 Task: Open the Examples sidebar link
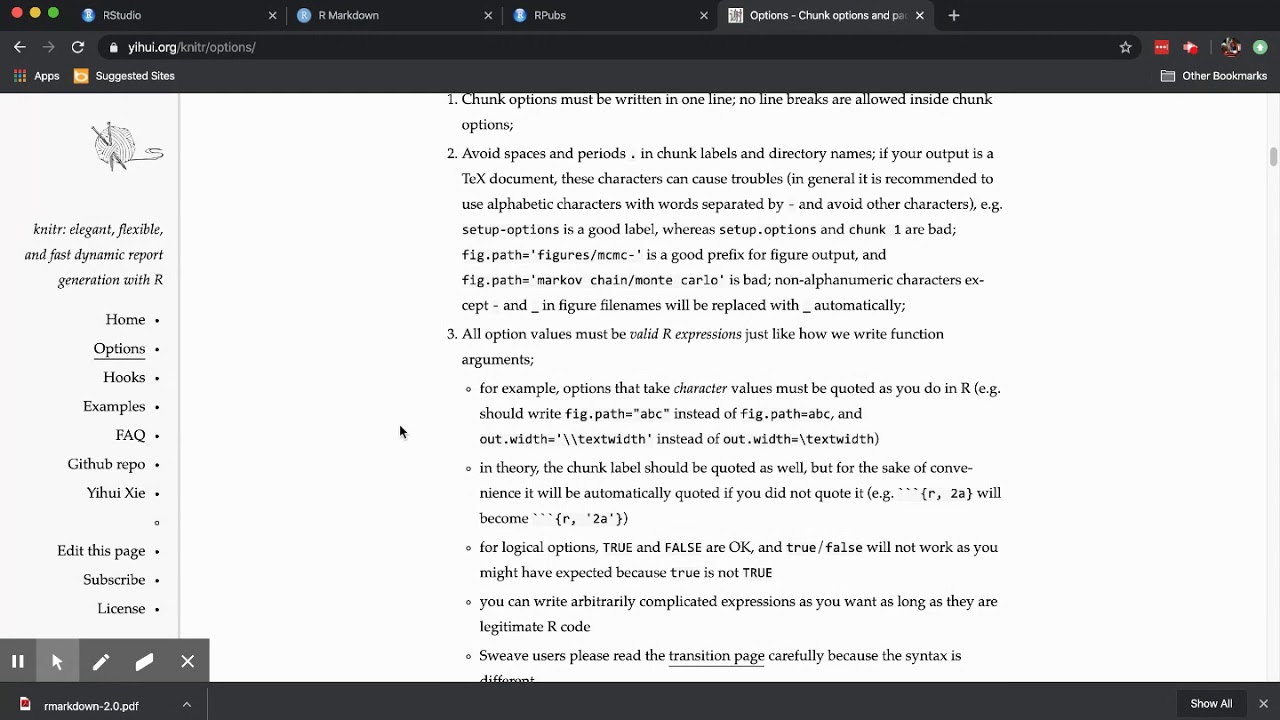pyautogui.click(x=114, y=406)
